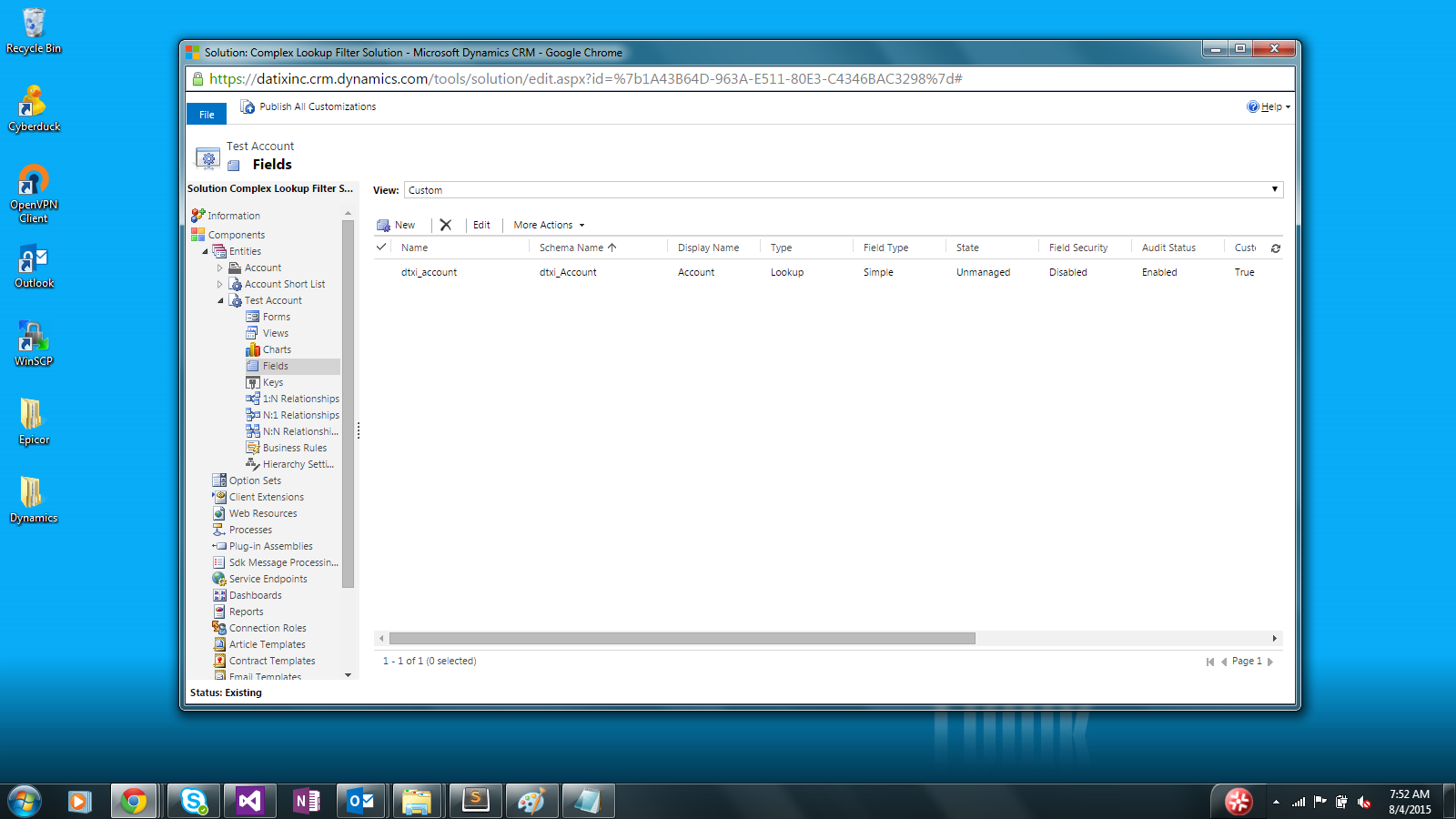Open Visual Studio from the taskbar
This screenshot has height=819, width=1456.
(x=249, y=801)
